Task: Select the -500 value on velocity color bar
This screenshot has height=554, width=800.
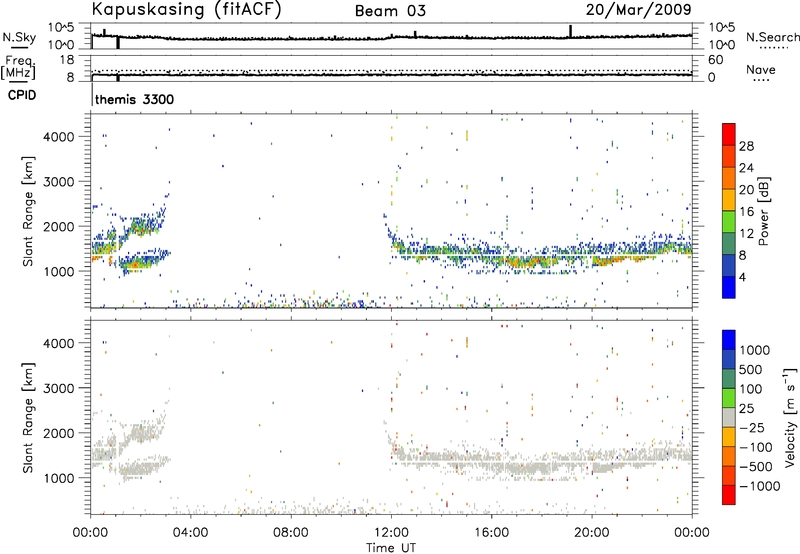Action: 756,466
